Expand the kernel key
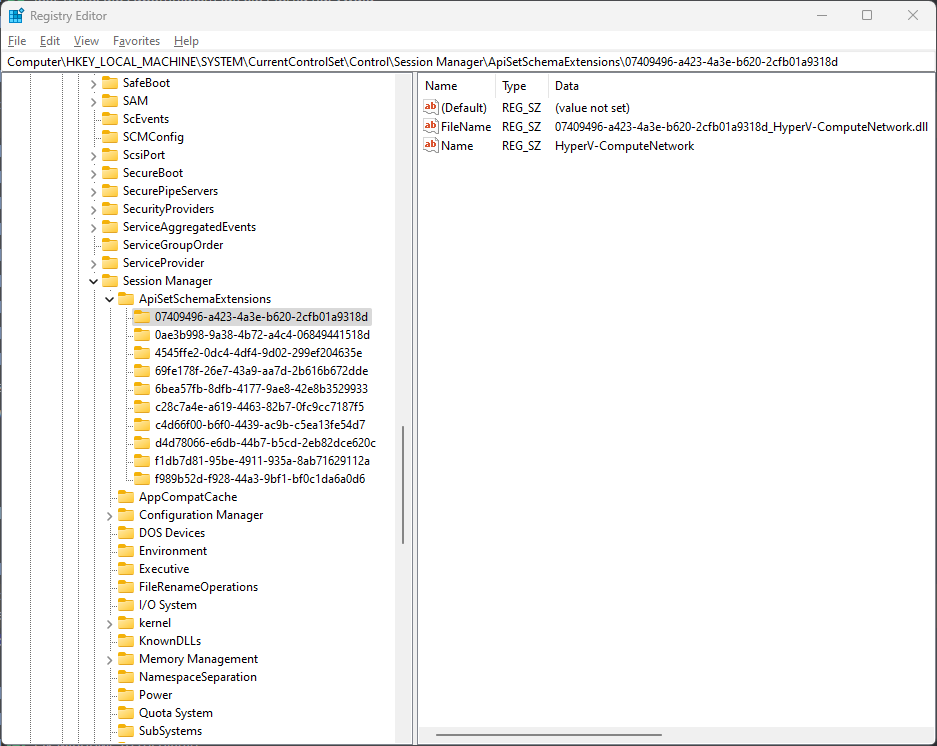 point(109,623)
